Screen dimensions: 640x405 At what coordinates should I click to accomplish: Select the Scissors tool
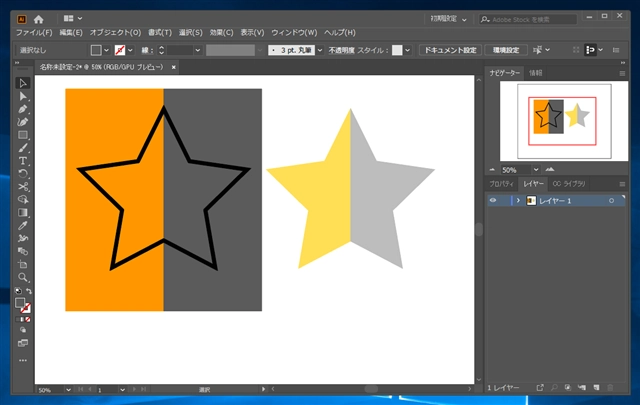(23, 187)
